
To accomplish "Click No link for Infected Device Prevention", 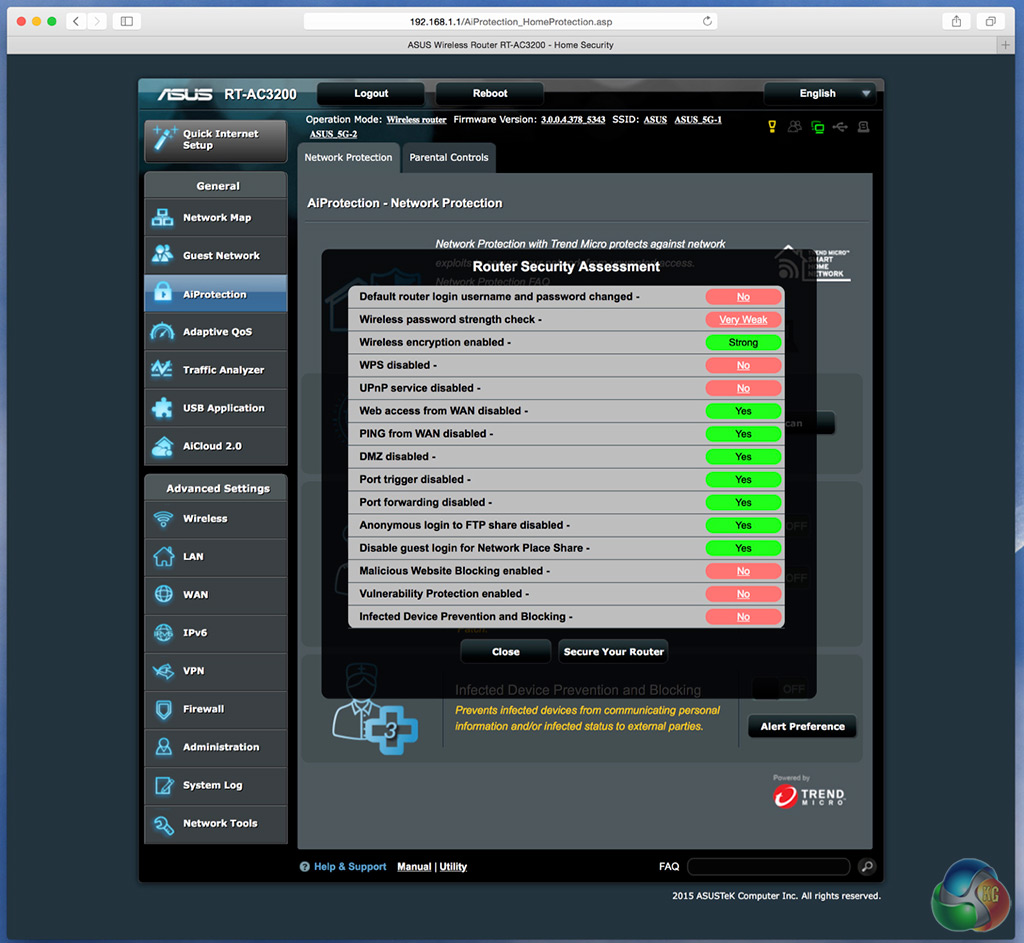I will click(x=743, y=616).
